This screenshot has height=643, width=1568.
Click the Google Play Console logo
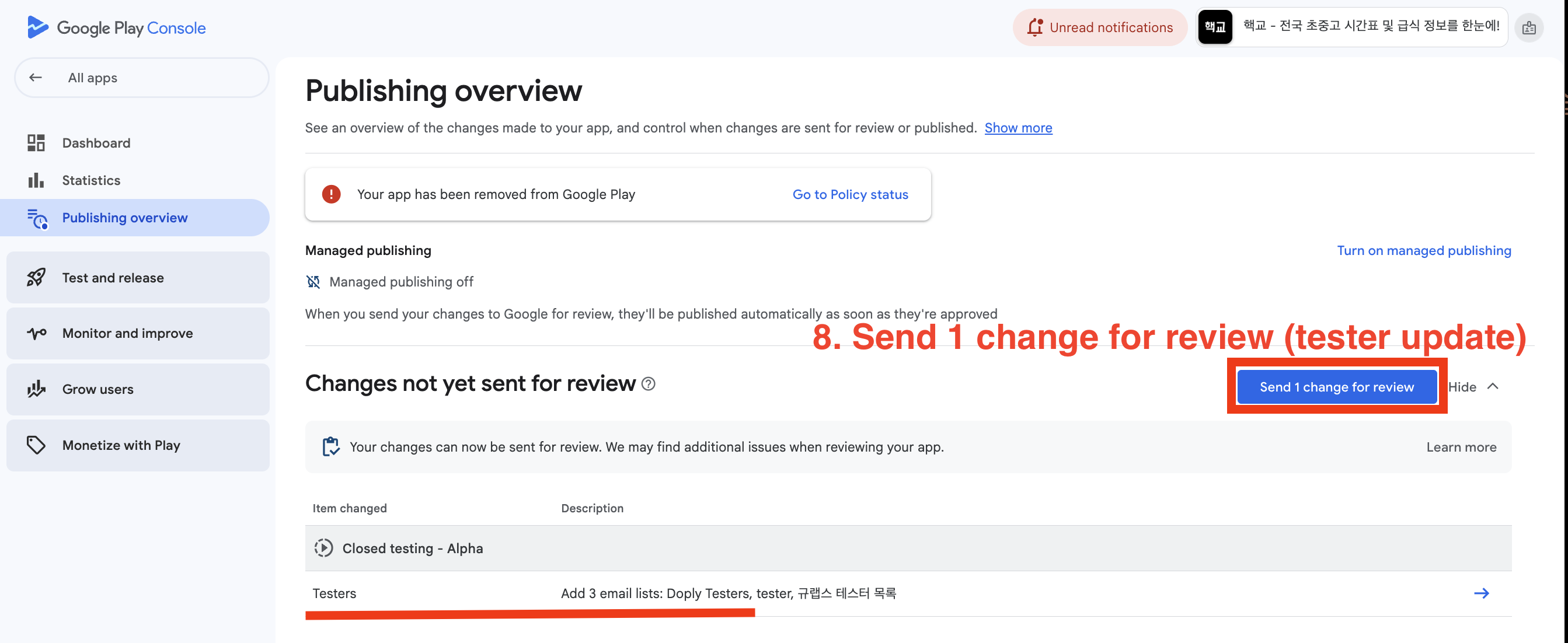(116, 27)
